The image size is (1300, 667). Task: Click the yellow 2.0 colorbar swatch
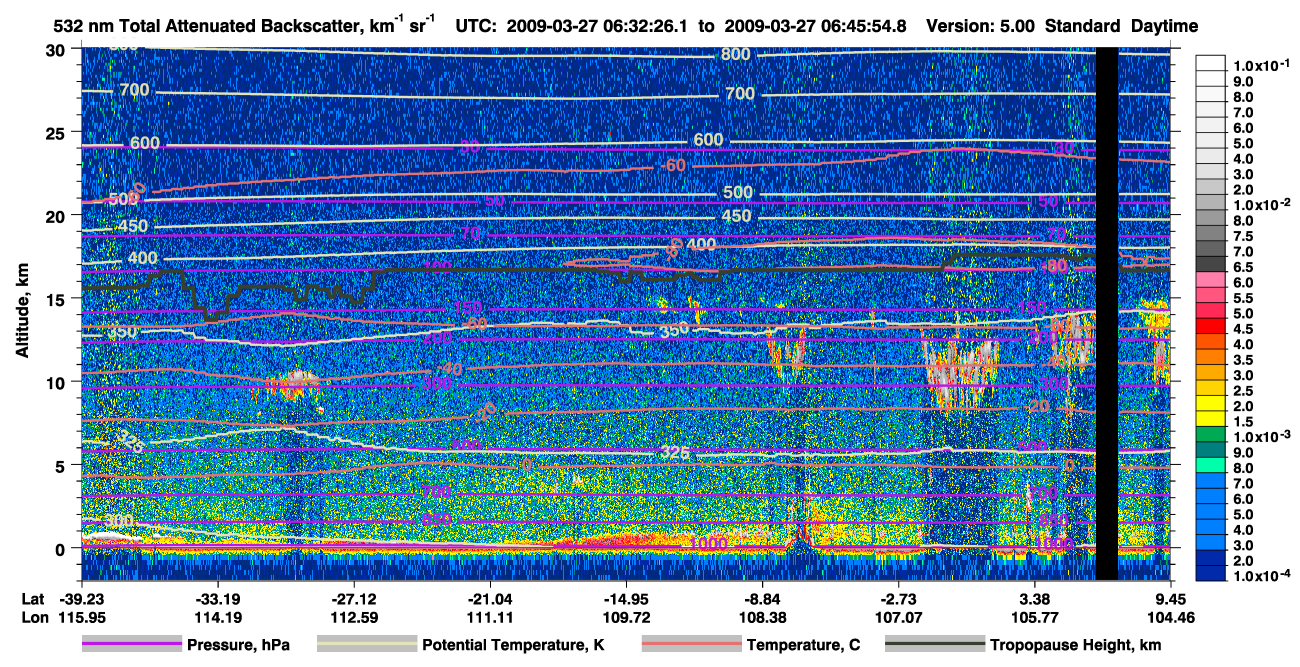pyautogui.click(x=1210, y=405)
